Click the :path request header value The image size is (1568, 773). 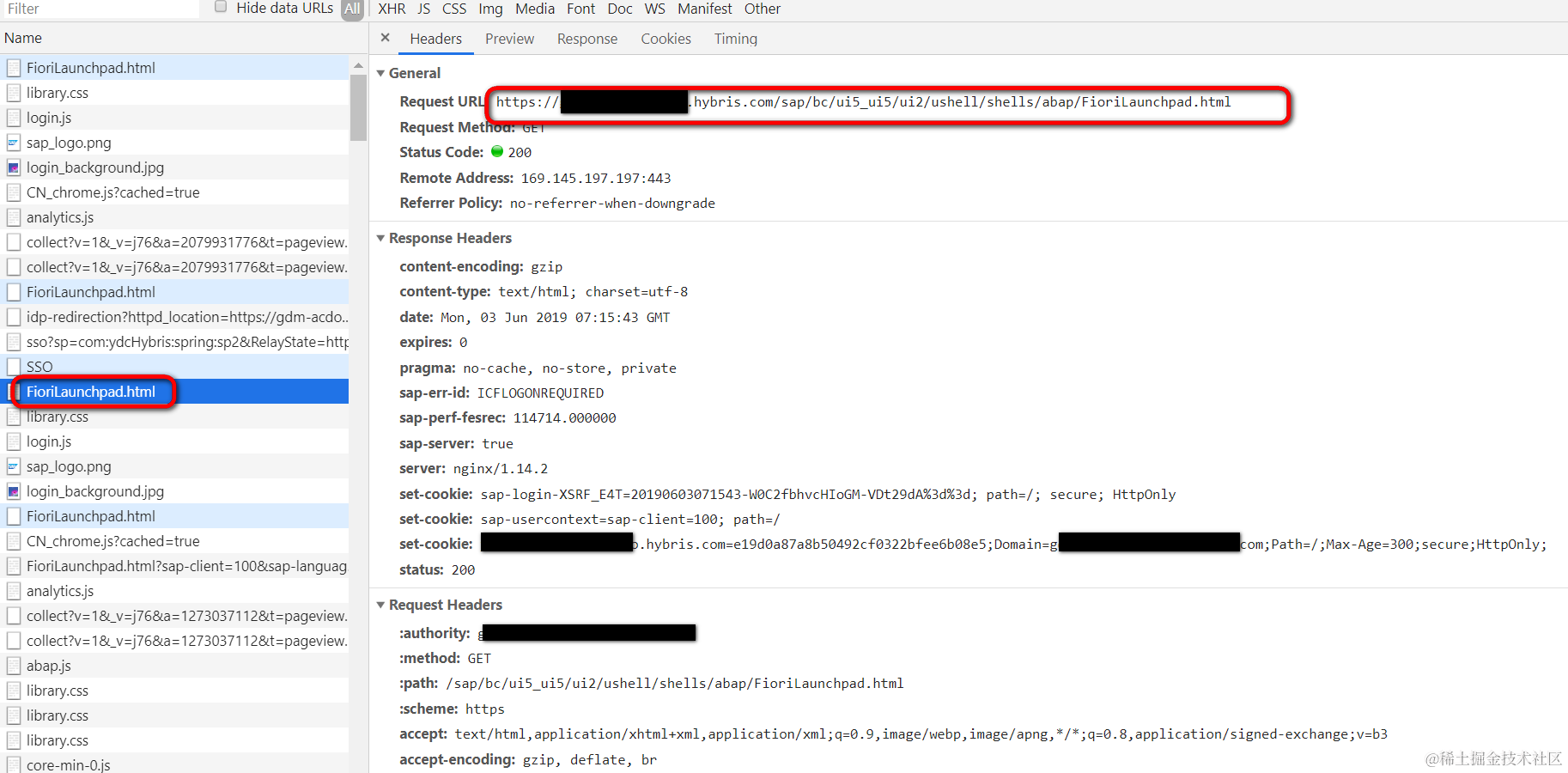click(674, 684)
